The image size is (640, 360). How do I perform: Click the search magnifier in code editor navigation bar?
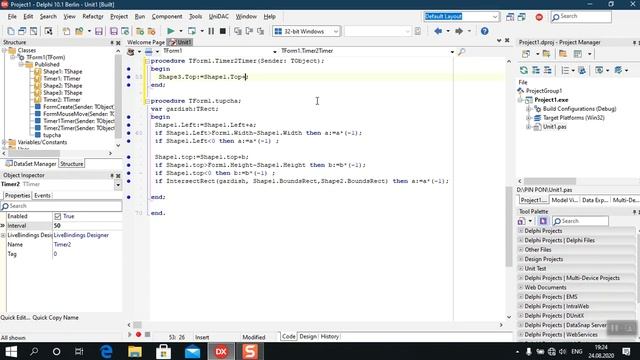coord(461,51)
